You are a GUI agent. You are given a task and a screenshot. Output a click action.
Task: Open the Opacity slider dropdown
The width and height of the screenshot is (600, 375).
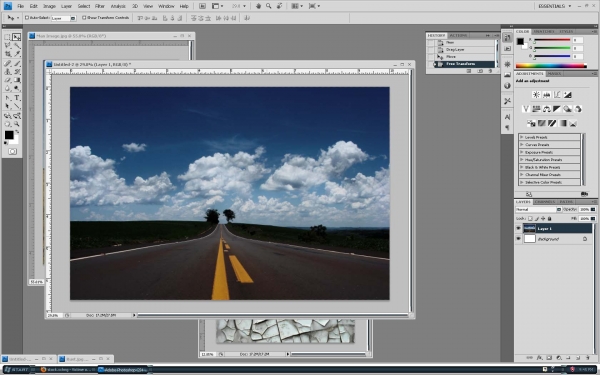593,209
